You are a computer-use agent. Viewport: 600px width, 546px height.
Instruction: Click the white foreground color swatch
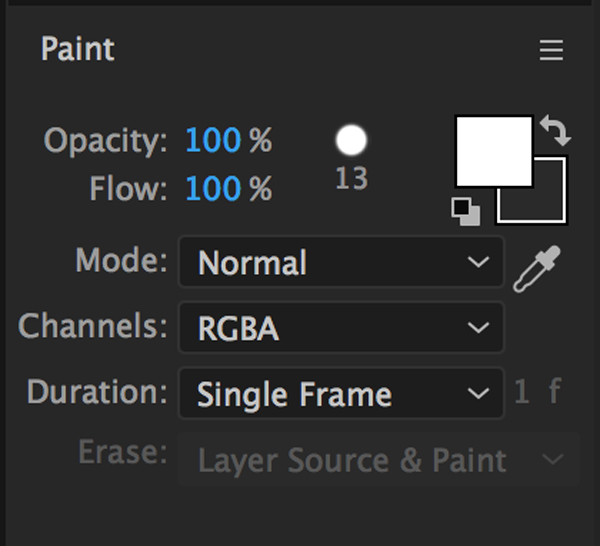[x=494, y=152]
